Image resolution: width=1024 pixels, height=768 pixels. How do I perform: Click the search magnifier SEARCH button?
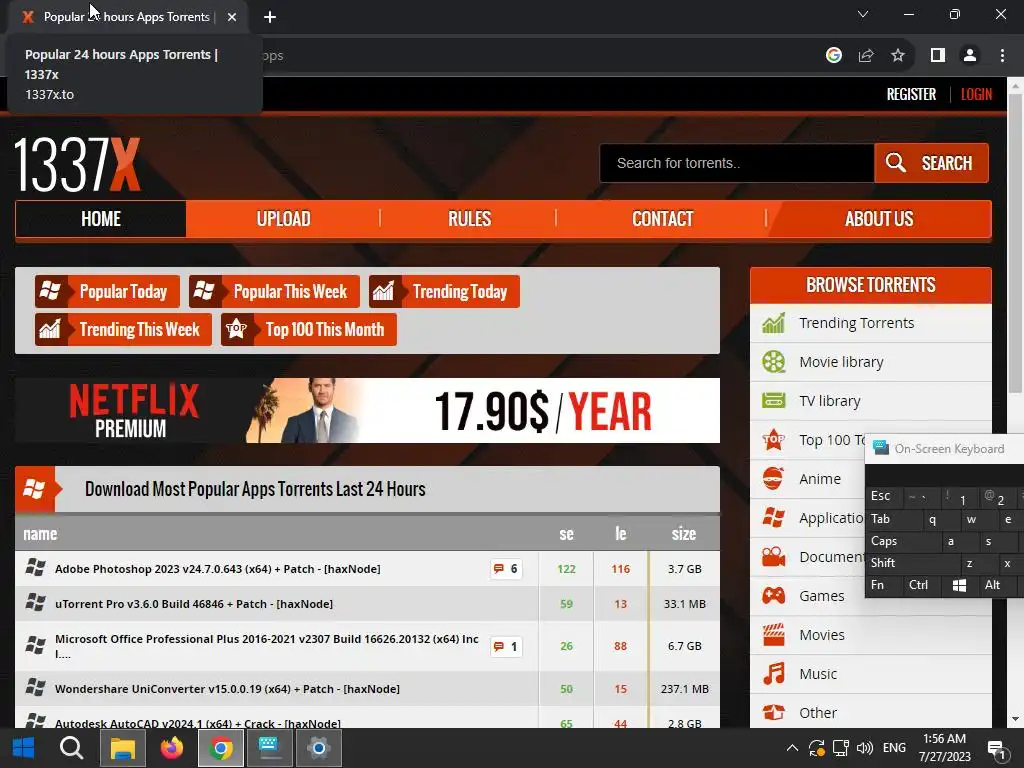click(x=931, y=163)
